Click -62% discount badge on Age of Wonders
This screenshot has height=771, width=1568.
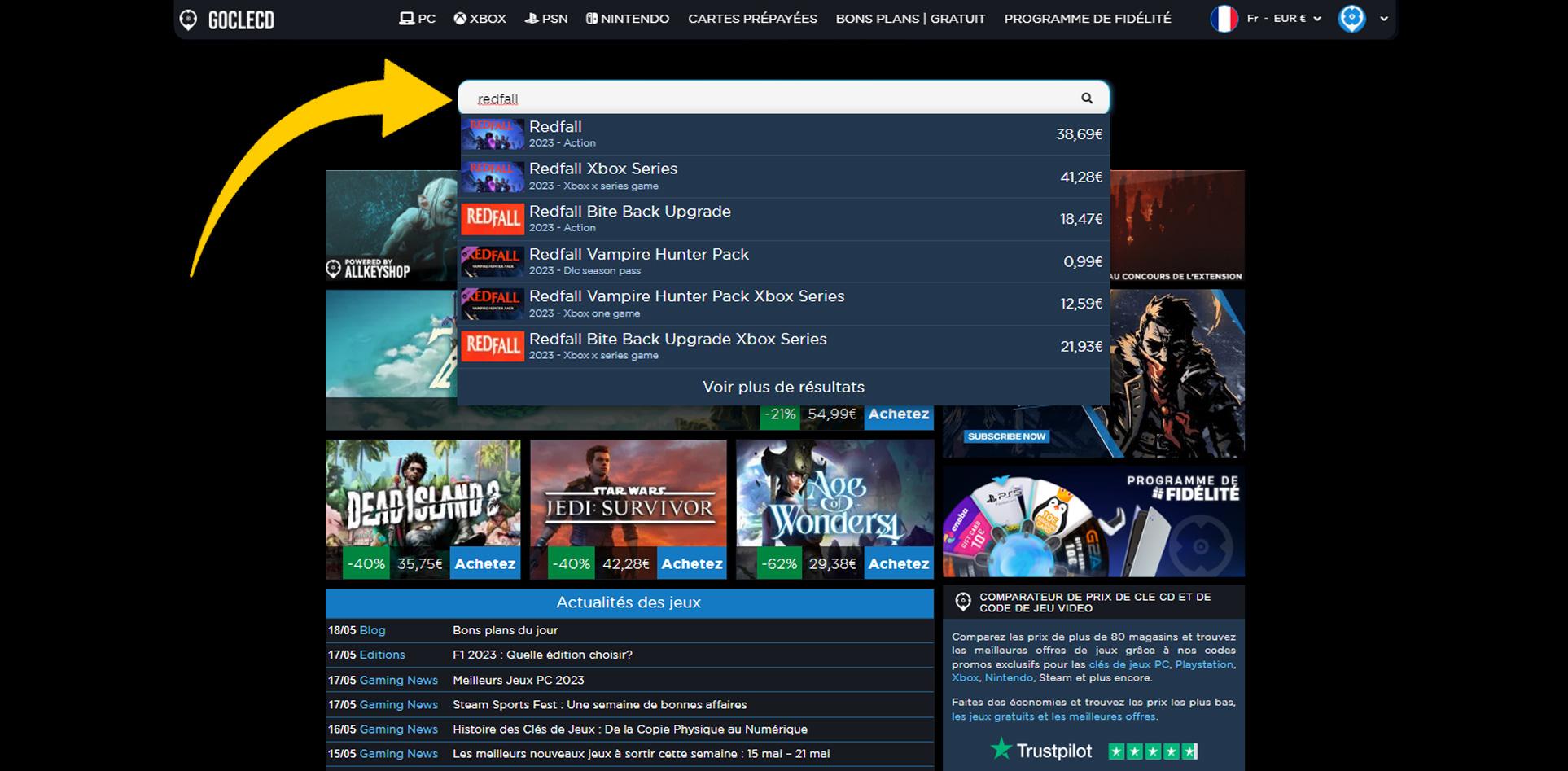pyautogui.click(x=779, y=563)
